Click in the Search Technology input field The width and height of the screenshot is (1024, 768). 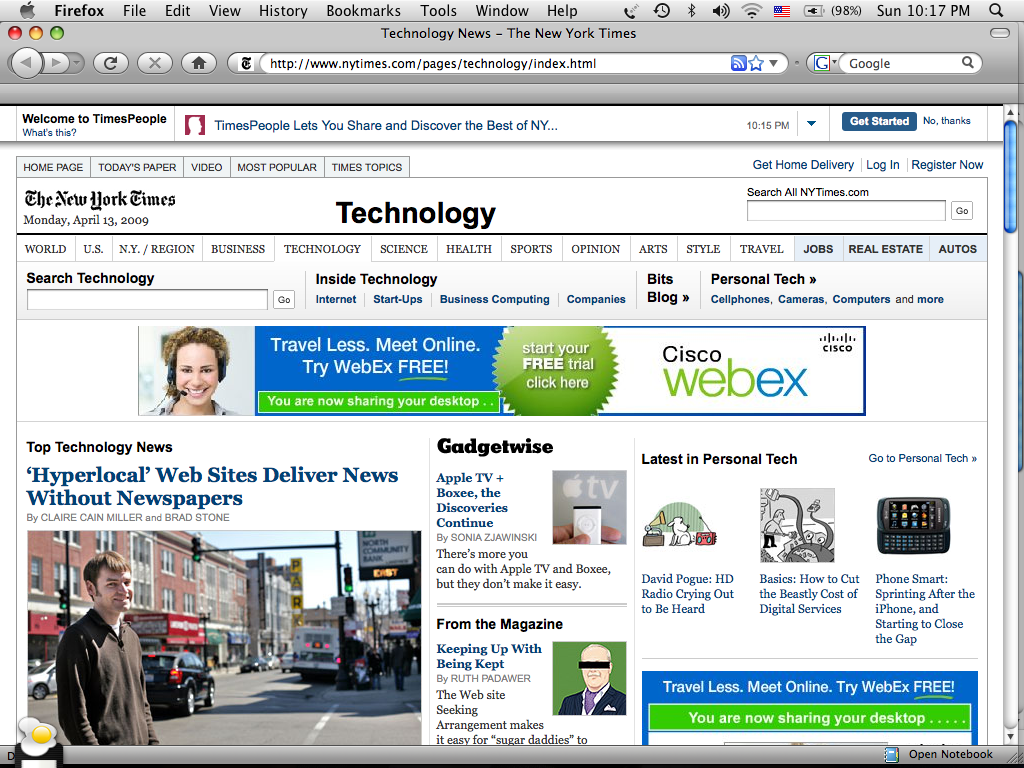147,300
